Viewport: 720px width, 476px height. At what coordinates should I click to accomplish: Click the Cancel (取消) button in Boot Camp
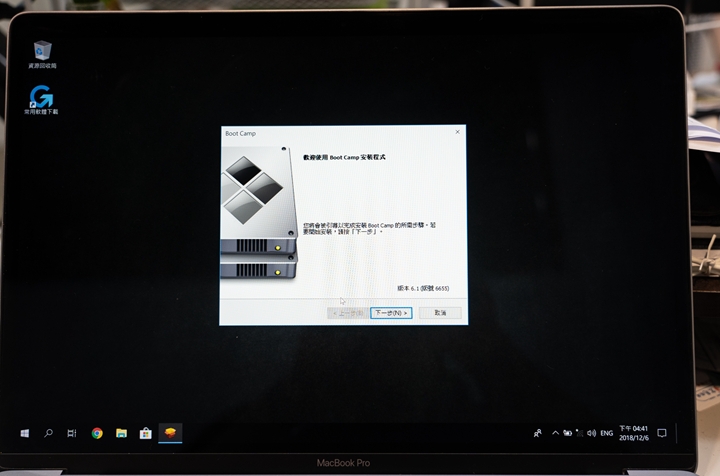point(440,313)
